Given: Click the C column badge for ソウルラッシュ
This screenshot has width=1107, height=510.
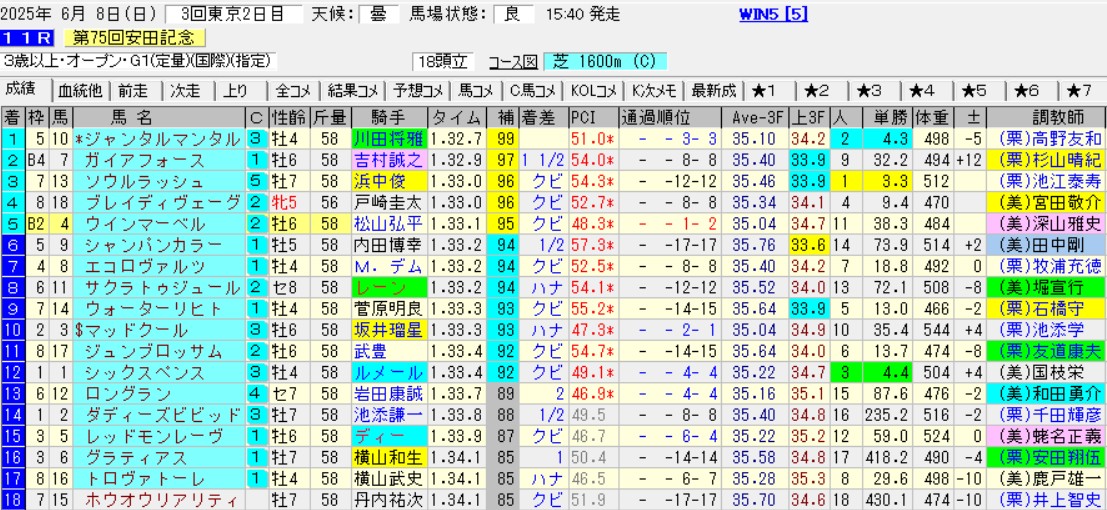Looking at the screenshot, I should click(x=255, y=181).
